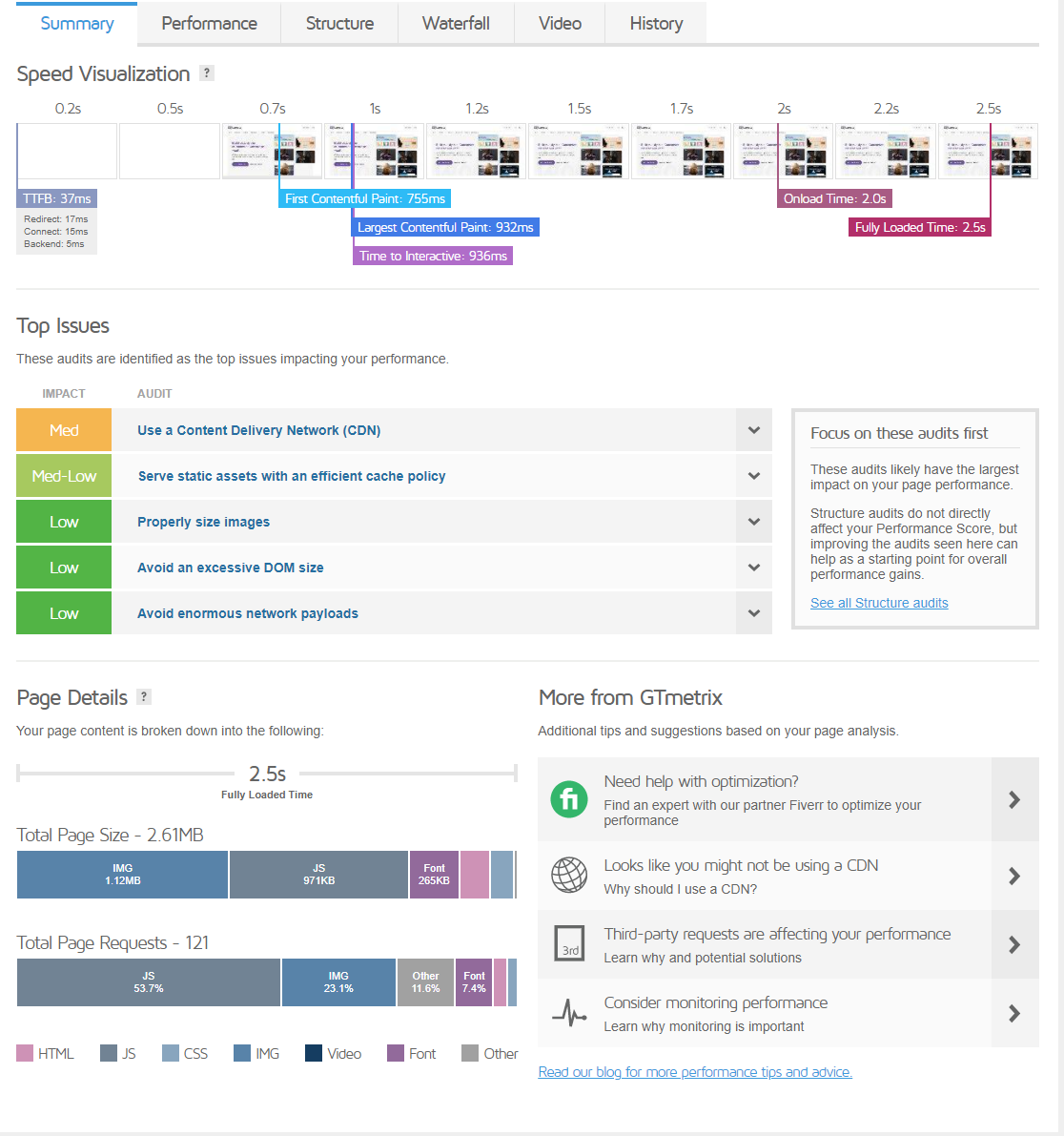1064x1136 pixels.
Task: Switch to the Waterfall tab
Action: [456, 23]
